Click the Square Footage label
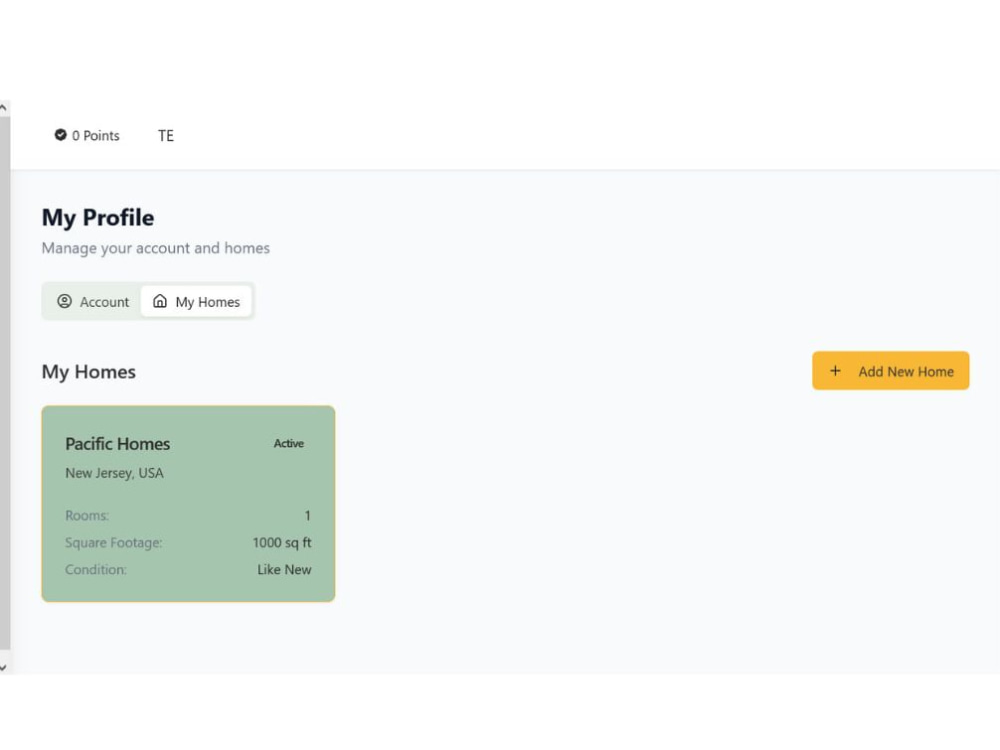This screenshot has width=1000, height=750. pyautogui.click(x=114, y=543)
